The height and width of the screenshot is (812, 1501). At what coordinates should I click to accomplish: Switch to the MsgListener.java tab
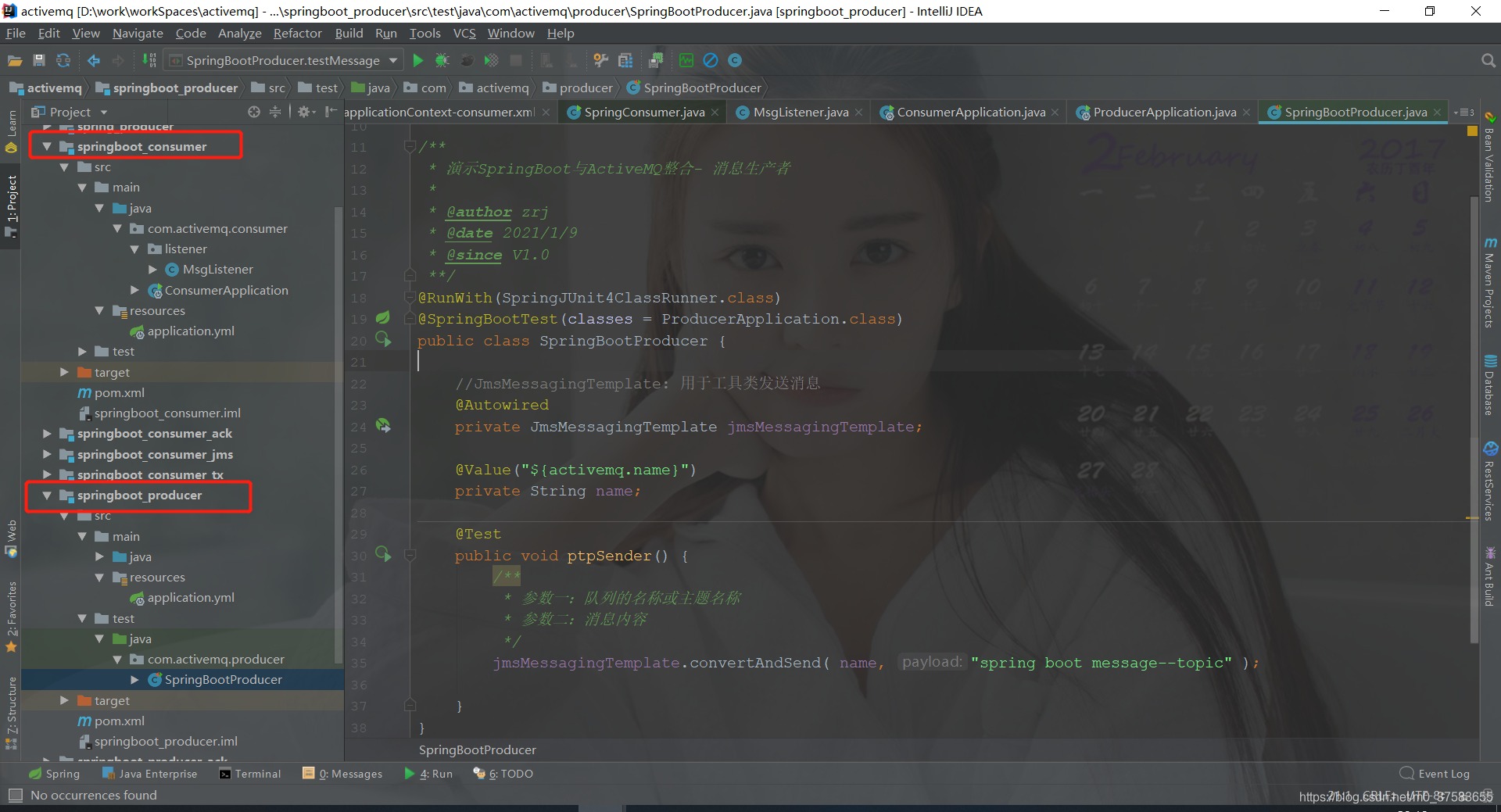[801, 113]
